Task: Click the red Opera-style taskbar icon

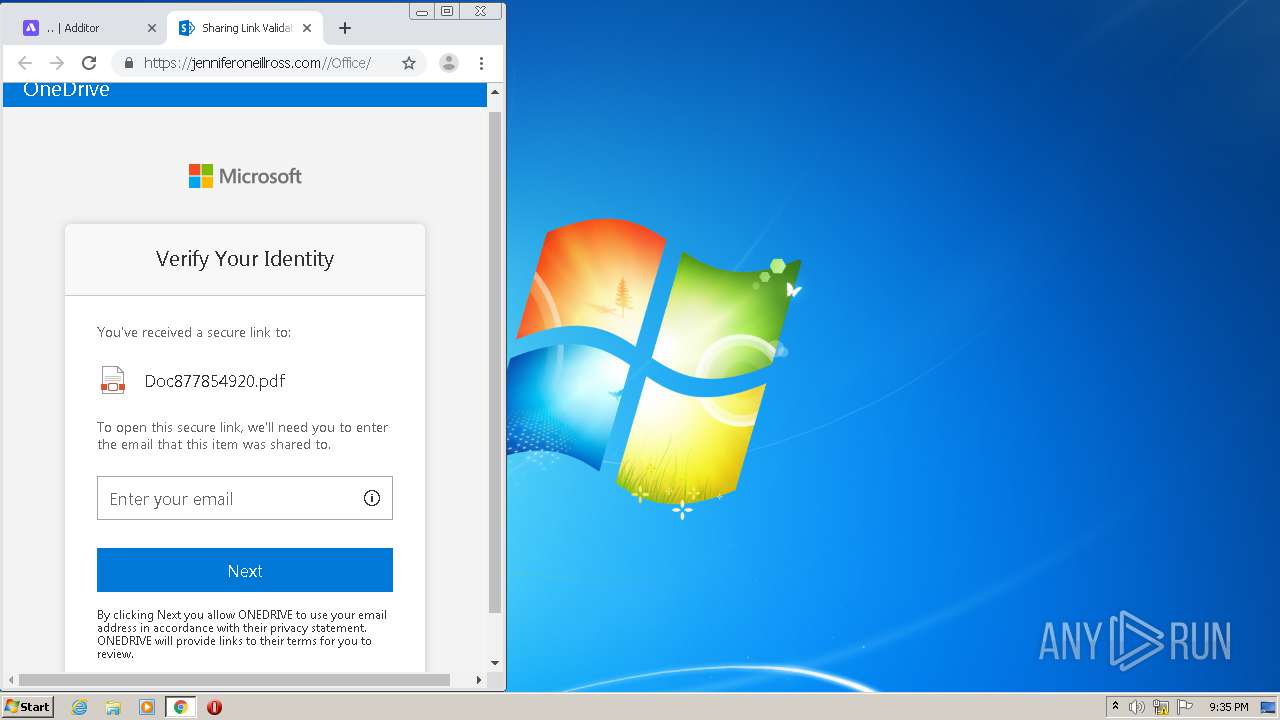Action: click(x=214, y=707)
